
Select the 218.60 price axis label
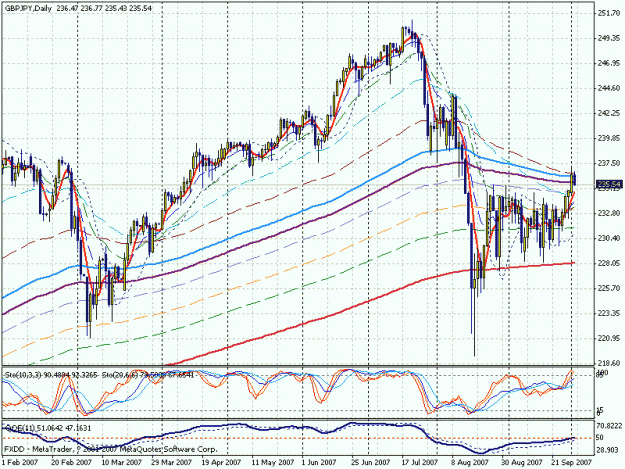point(609,363)
